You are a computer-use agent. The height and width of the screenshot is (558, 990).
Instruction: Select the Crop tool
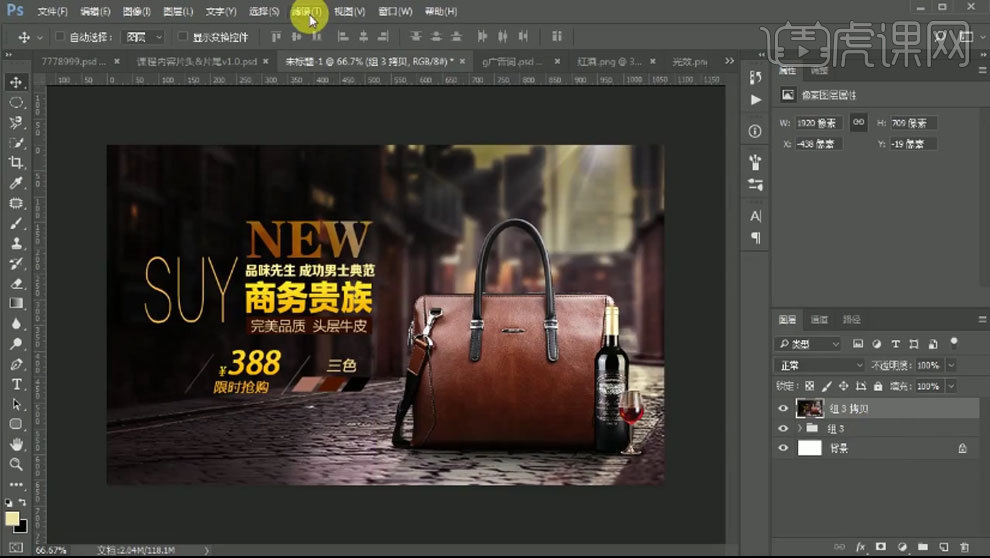point(16,163)
